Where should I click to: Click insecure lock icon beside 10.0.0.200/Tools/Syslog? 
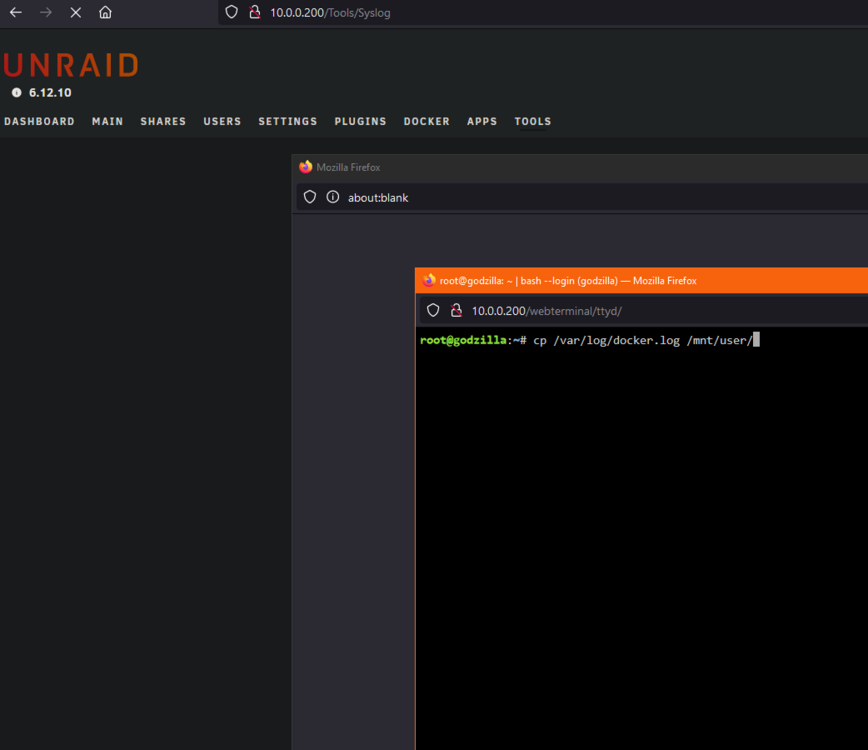(x=255, y=12)
